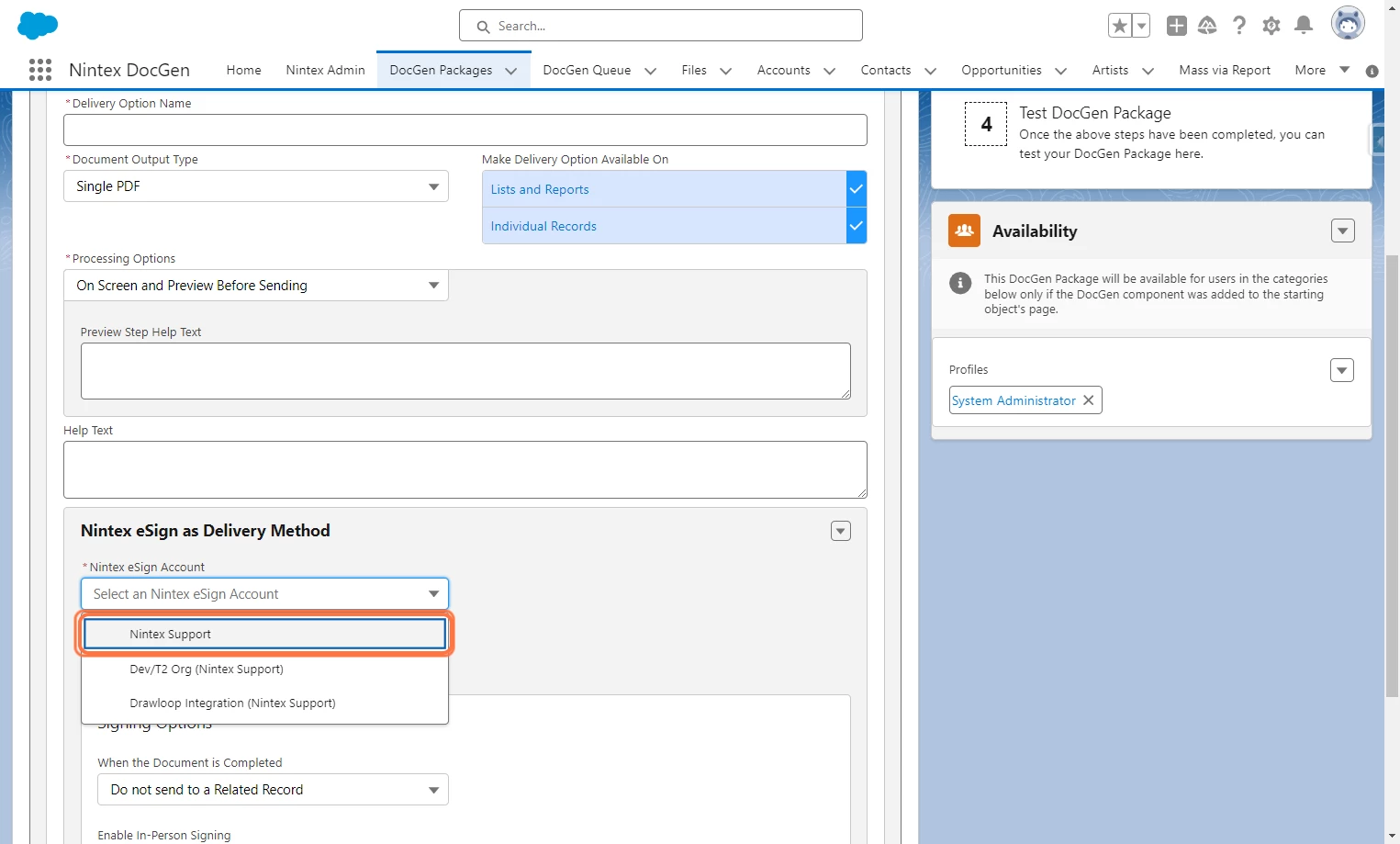Open the Trailhead guidance icon
Image resolution: width=1400 pixels, height=844 pixels.
click(x=1207, y=26)
